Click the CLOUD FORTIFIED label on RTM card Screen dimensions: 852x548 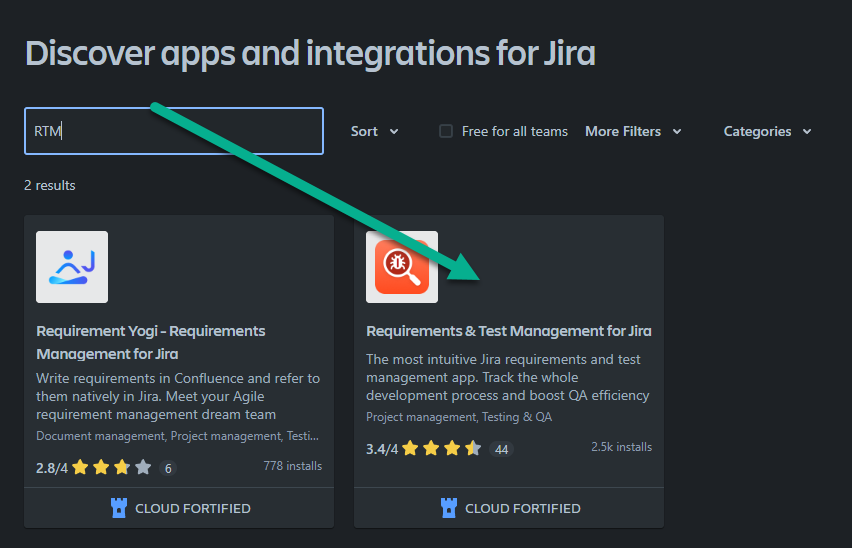pos(522,508)
